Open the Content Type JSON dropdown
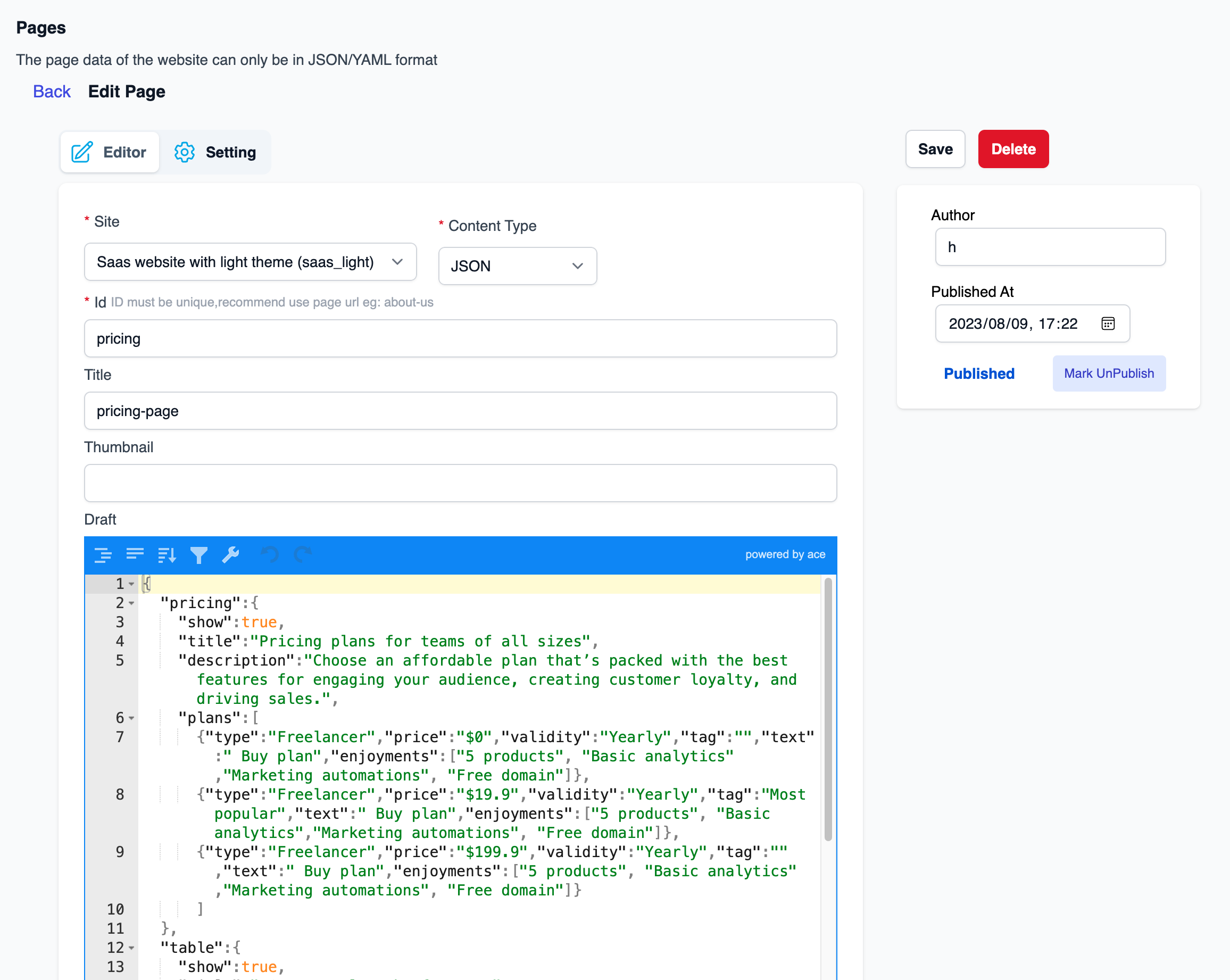This screenshot has height=980, width=1230. click(x=517, y=266)
